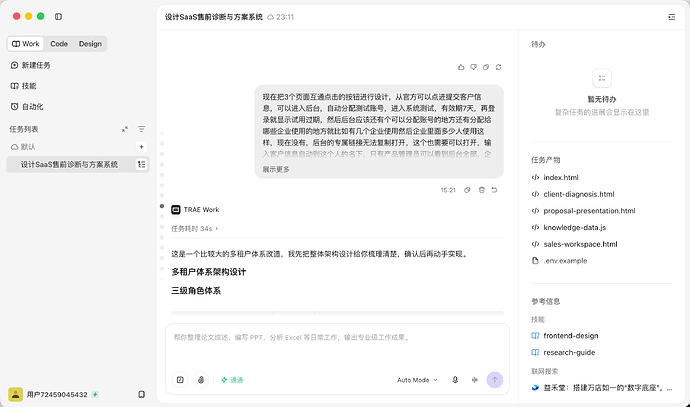Switch to the Work tab
690x407 pixels.
(x=26, y=44)
